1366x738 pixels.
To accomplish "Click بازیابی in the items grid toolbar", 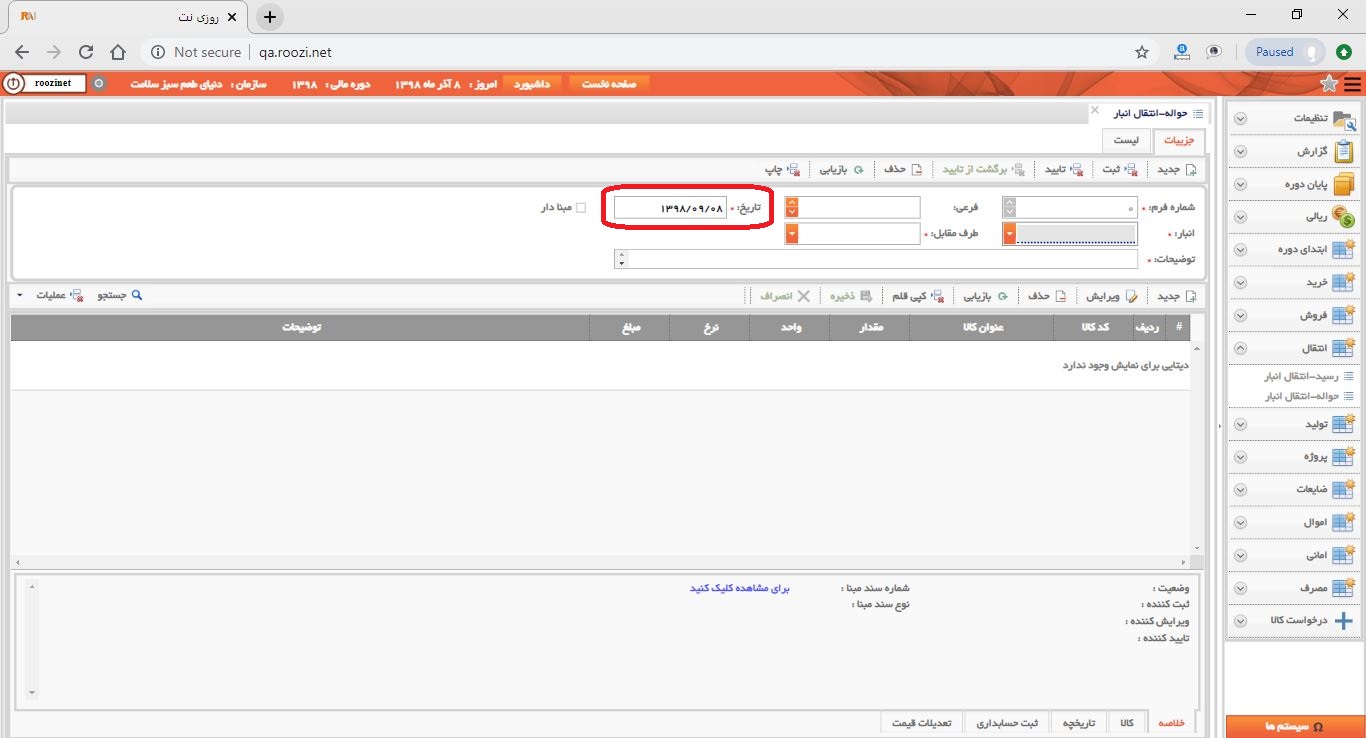I will (986, 296).
